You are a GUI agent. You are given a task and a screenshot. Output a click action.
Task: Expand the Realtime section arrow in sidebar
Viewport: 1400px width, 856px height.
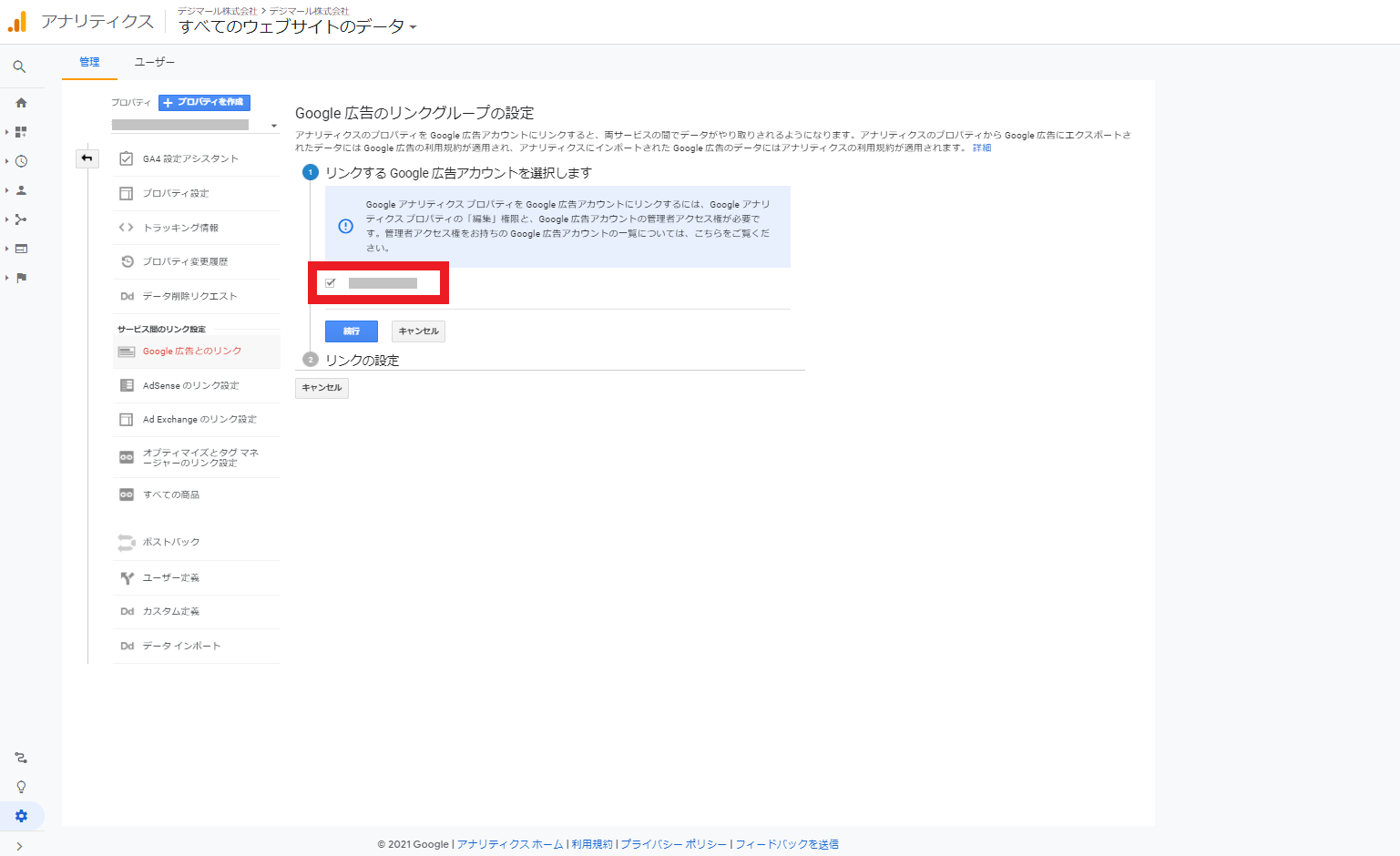click(7, 161)
